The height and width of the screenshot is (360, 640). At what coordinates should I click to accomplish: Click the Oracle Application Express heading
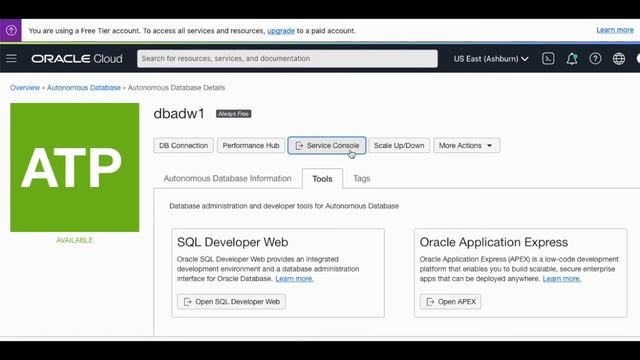point(494,242)
